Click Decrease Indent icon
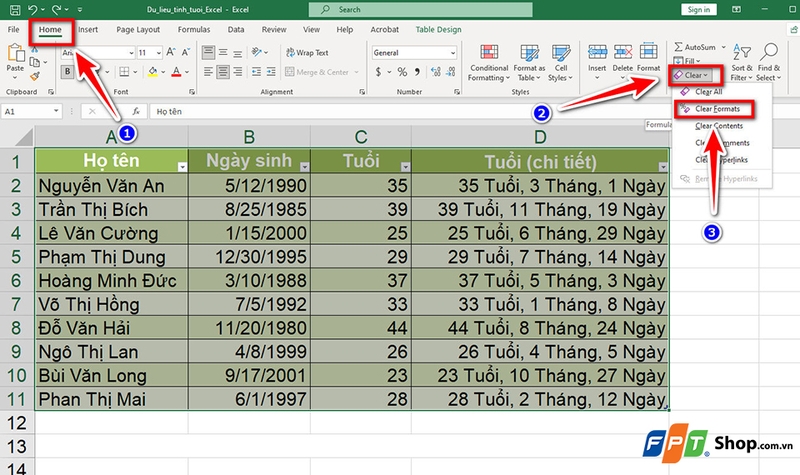Screen dimensions: 800x475 [x=256, y=72]
